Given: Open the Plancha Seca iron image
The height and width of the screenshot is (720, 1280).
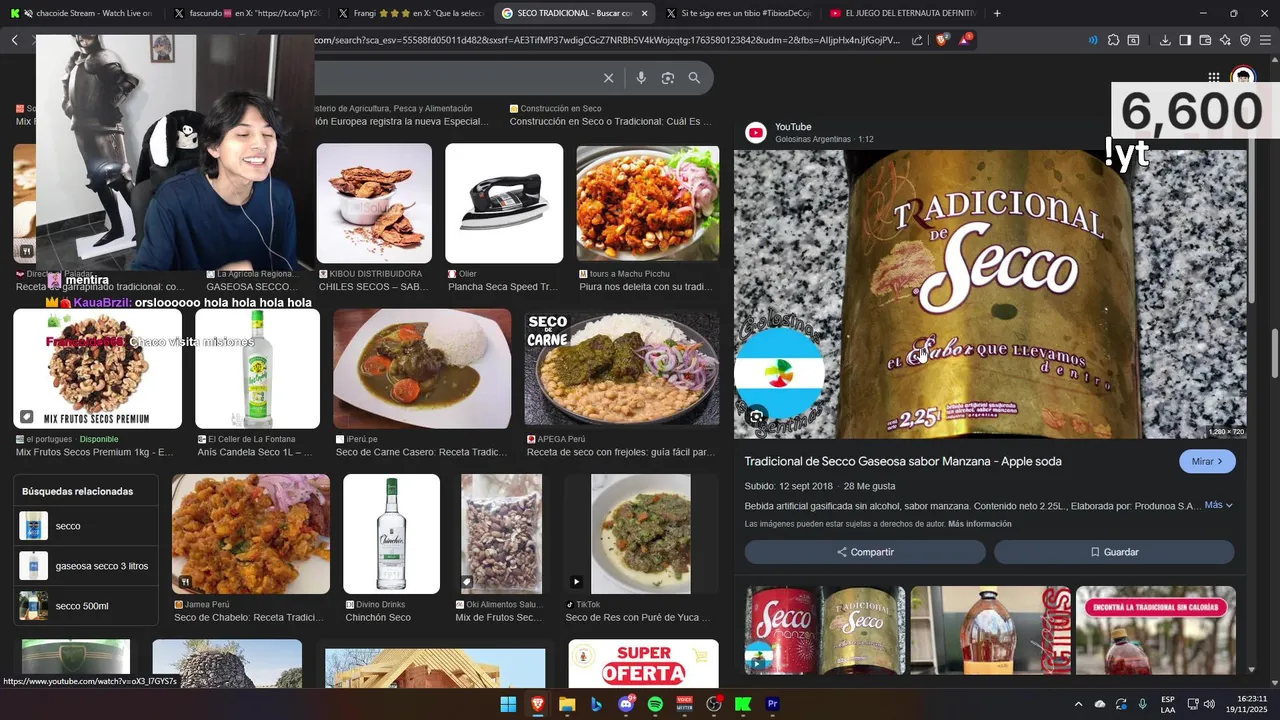Looking at the screenshot, I should pos(504,203).
